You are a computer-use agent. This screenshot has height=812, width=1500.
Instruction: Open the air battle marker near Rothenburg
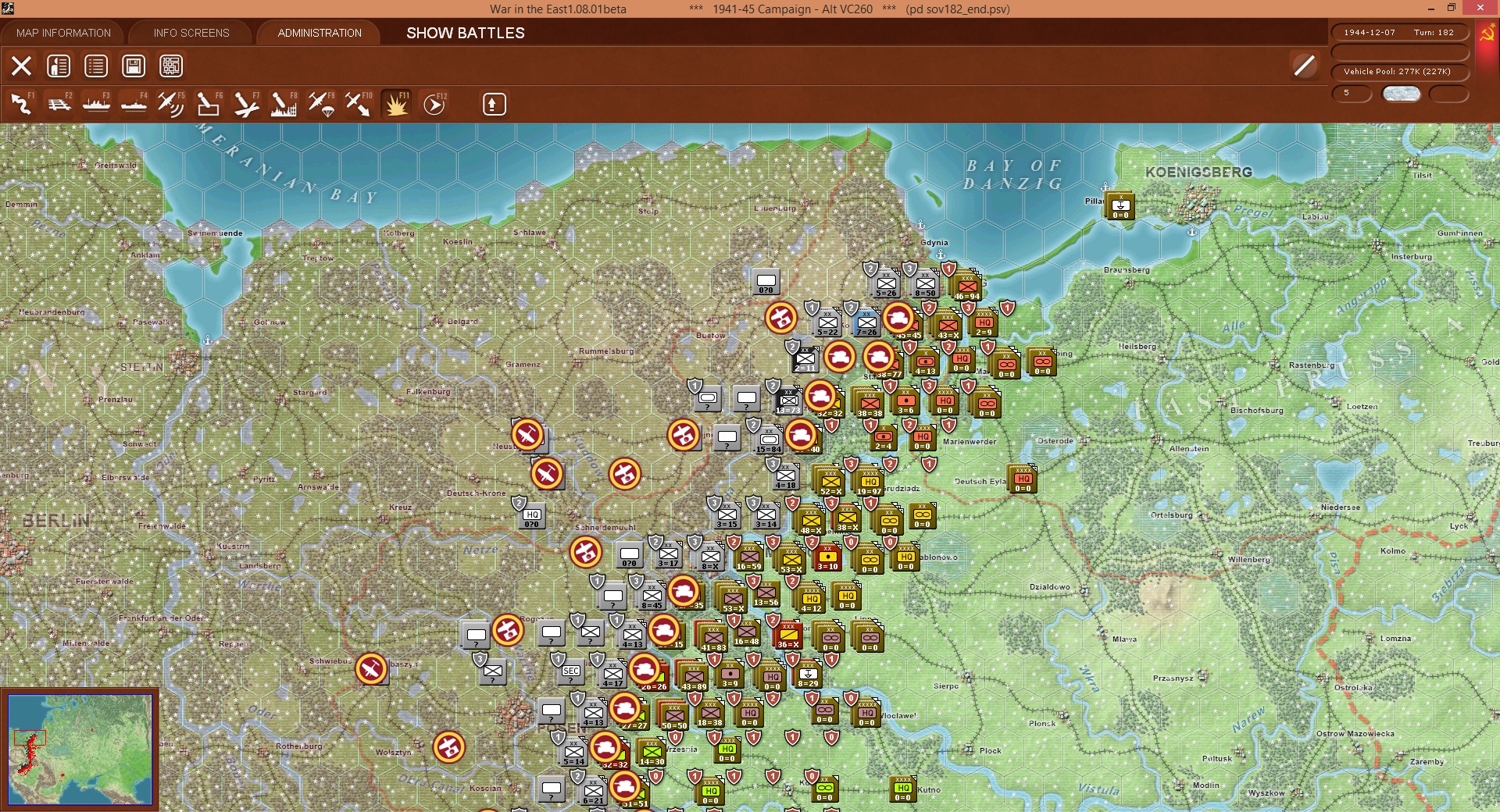pos(449,747)
